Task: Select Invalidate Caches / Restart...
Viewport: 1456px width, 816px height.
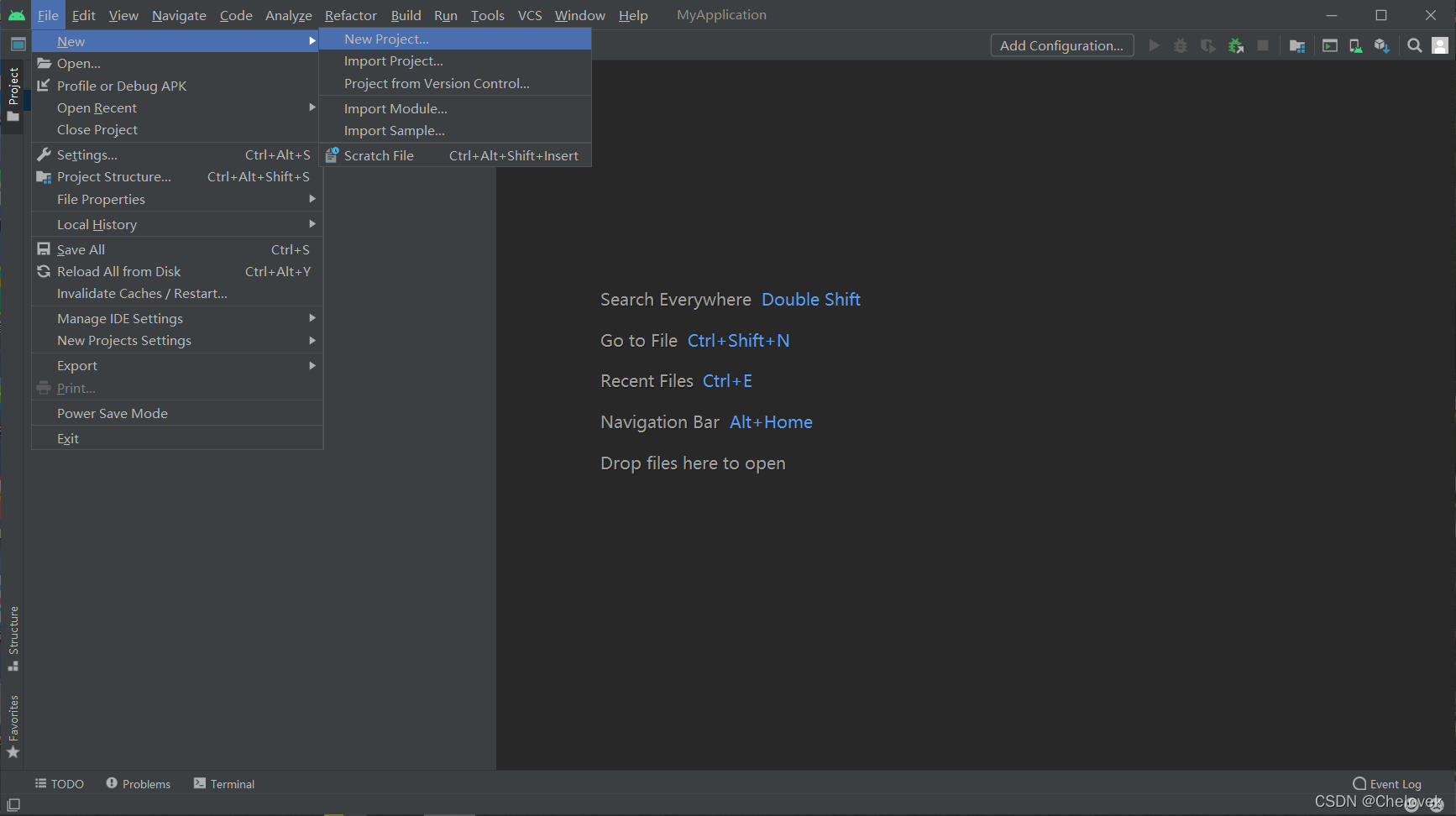Action: tap(176, 293)
